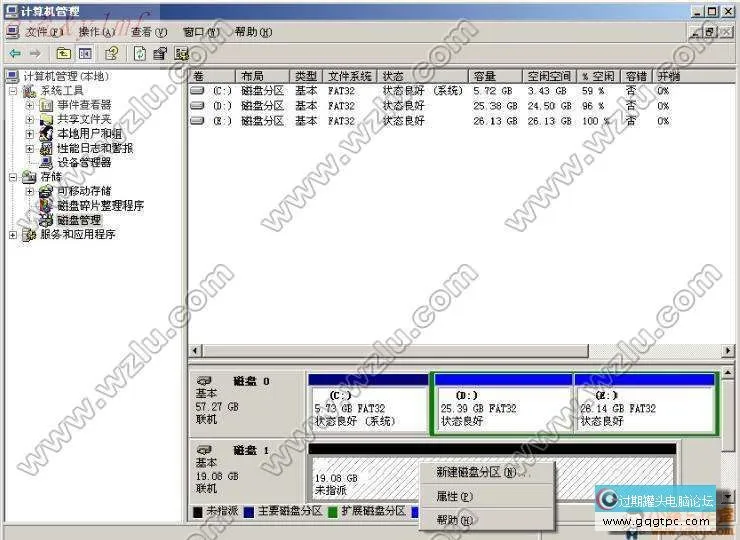This screenshot has height=540, width=740.
Task: Click the 24.50 GB free space cell
Action: 549,106
